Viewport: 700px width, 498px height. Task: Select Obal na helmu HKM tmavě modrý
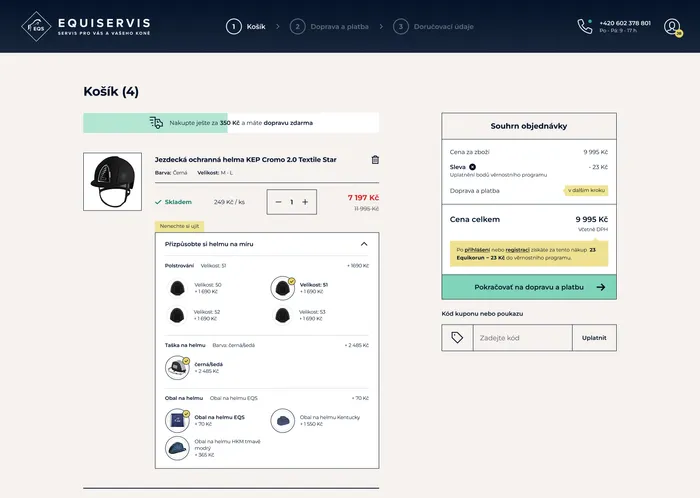(x=213, y=448)
